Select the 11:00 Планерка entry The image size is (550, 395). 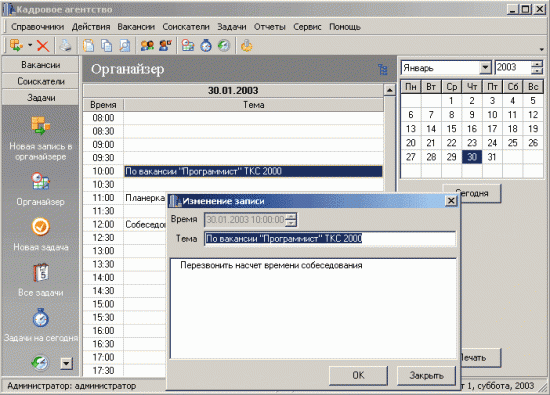tap(145, 198)
